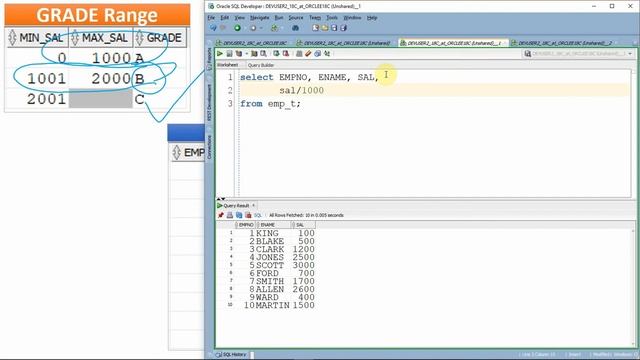640x360 pixels.
Task: Click the printer icon in Query Result toolbar
Action: pyautogui.click(x=230, y=215)
